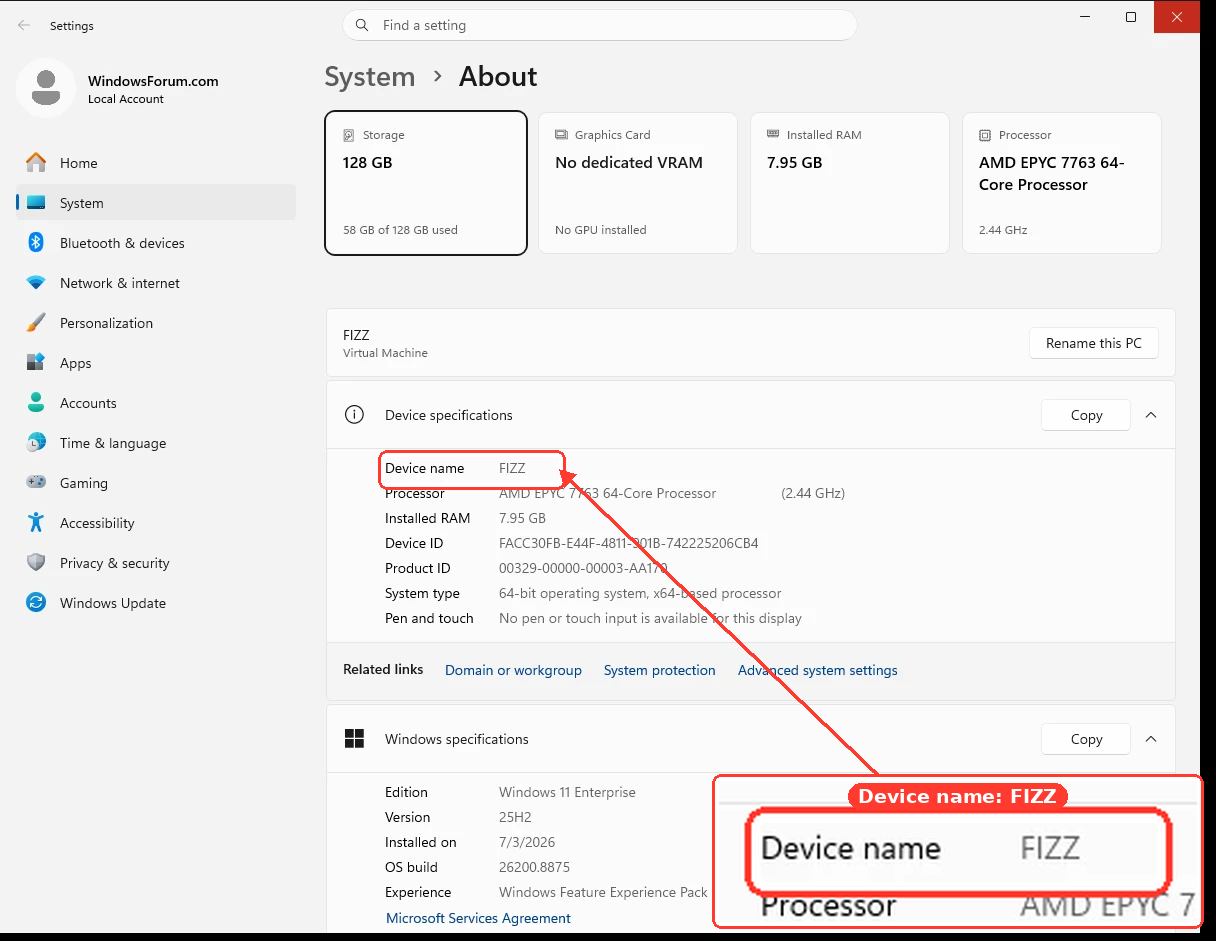Click the Apps sidebar icon
This screenshot has width=1216, height=941.
pos(36,363)
